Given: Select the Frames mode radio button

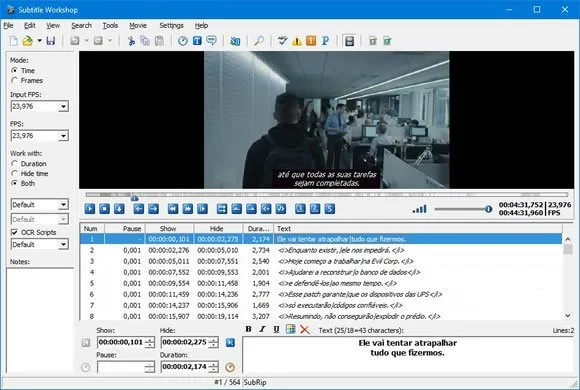Looking at the screenshot, I should 14,80.
